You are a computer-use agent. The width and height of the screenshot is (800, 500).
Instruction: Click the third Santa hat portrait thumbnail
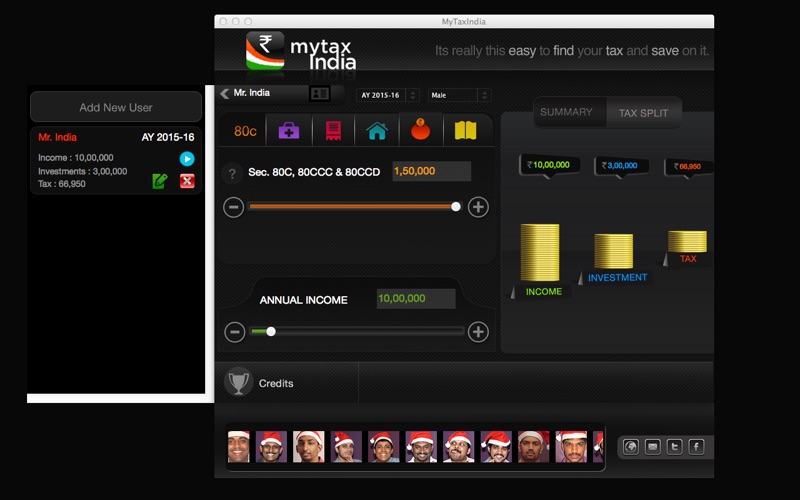point(309,447)
